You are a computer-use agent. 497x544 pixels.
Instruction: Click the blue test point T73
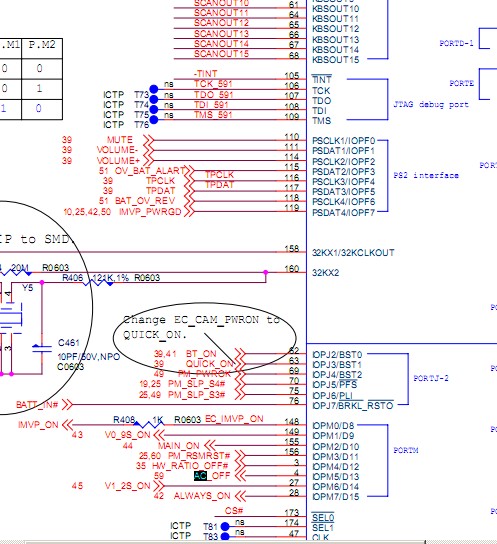(154, 90)
